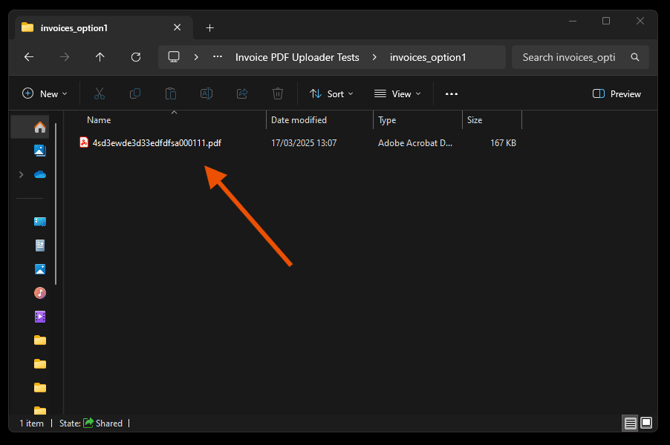Switch to large thumbnails view button
The image size is (670, 445).
pyautogui.click(x=647, y=424)
